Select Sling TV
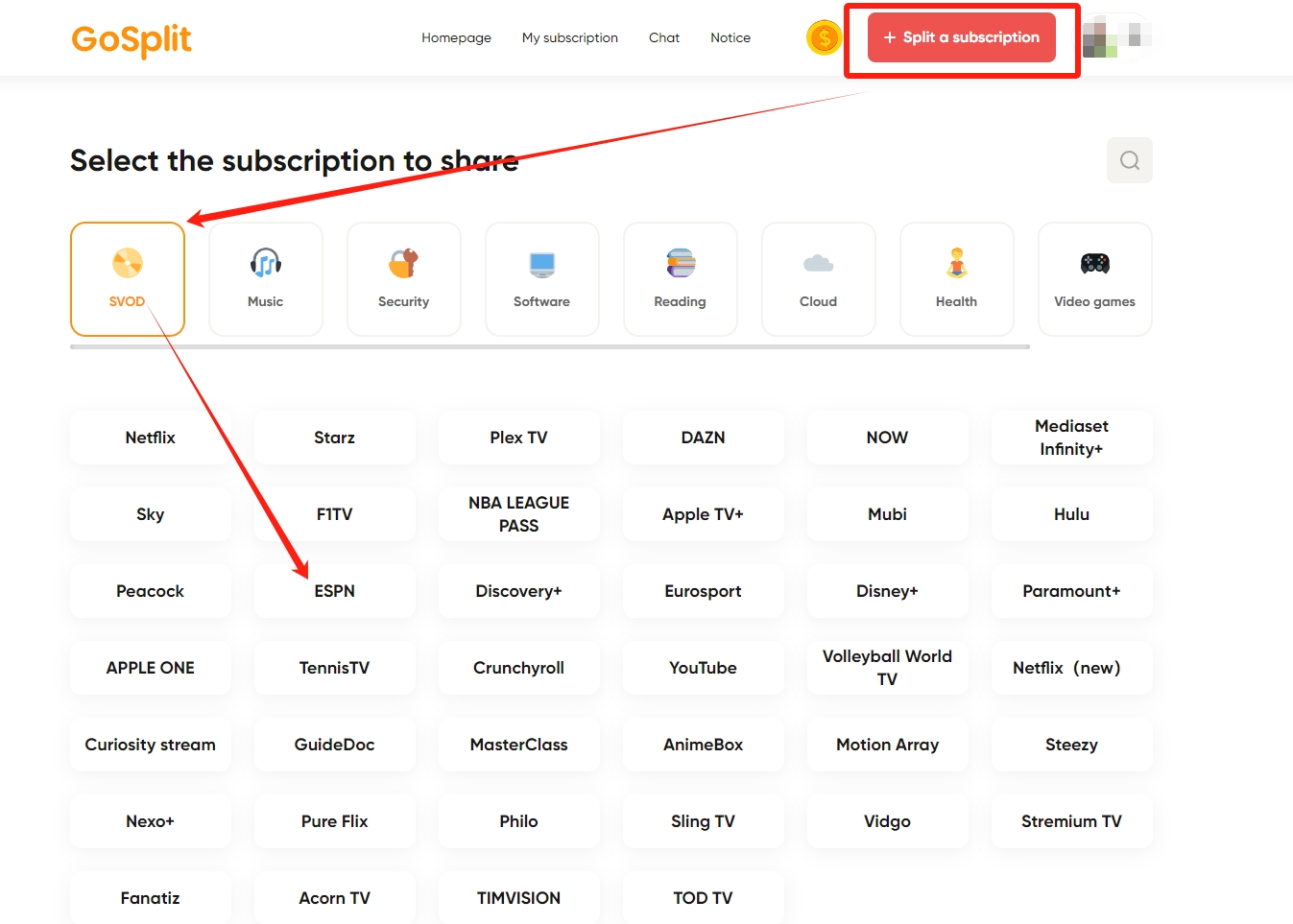Viewport: 1293px width, 924px height. [x=704, y=821]
